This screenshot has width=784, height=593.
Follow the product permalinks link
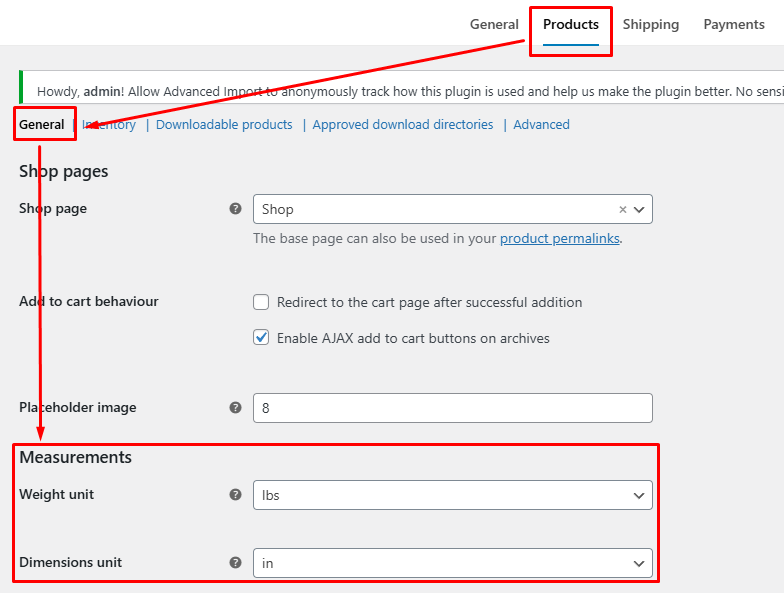[x=560, y=238]
